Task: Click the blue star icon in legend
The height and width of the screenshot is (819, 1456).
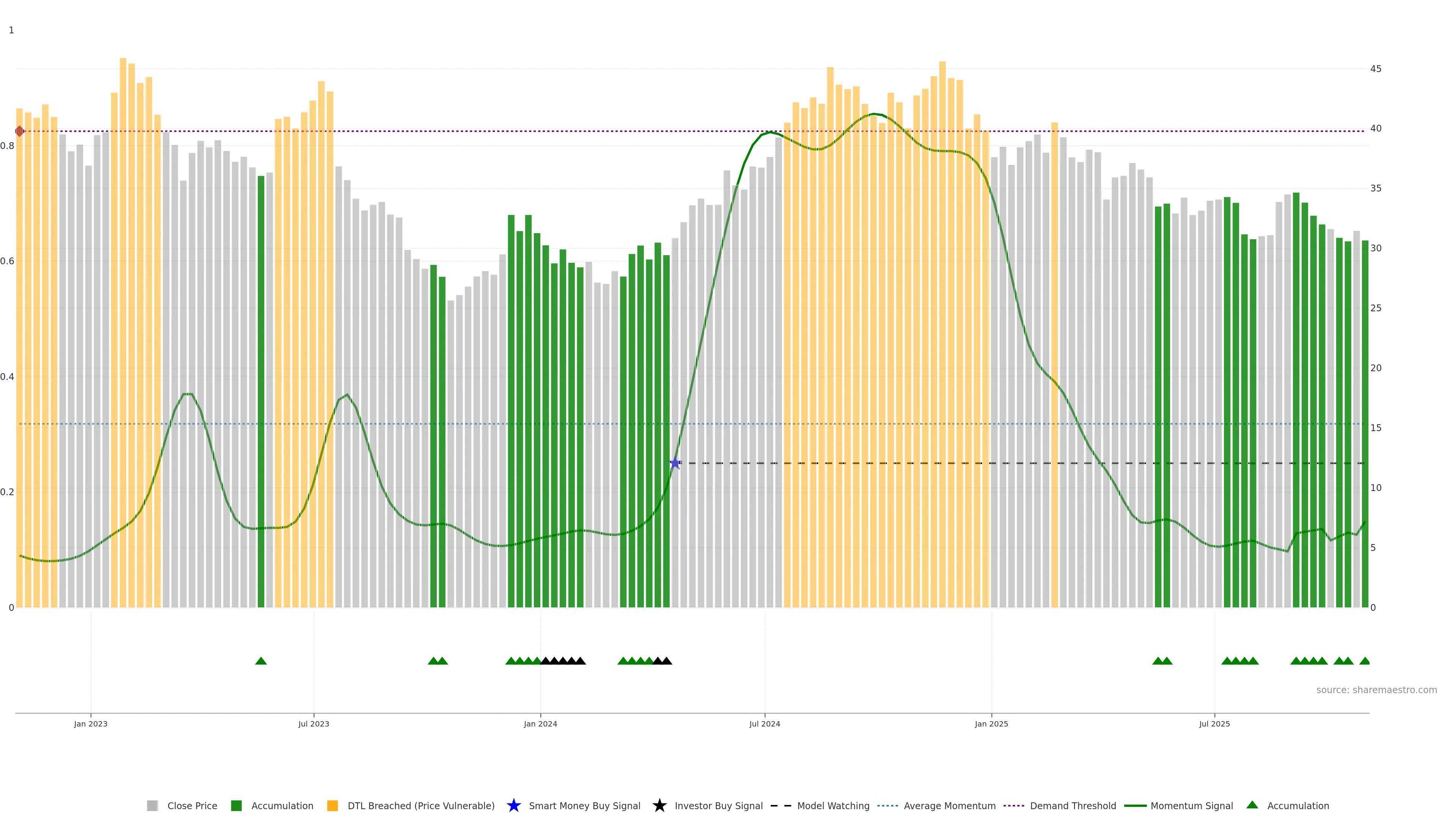Action: point(513,805)
